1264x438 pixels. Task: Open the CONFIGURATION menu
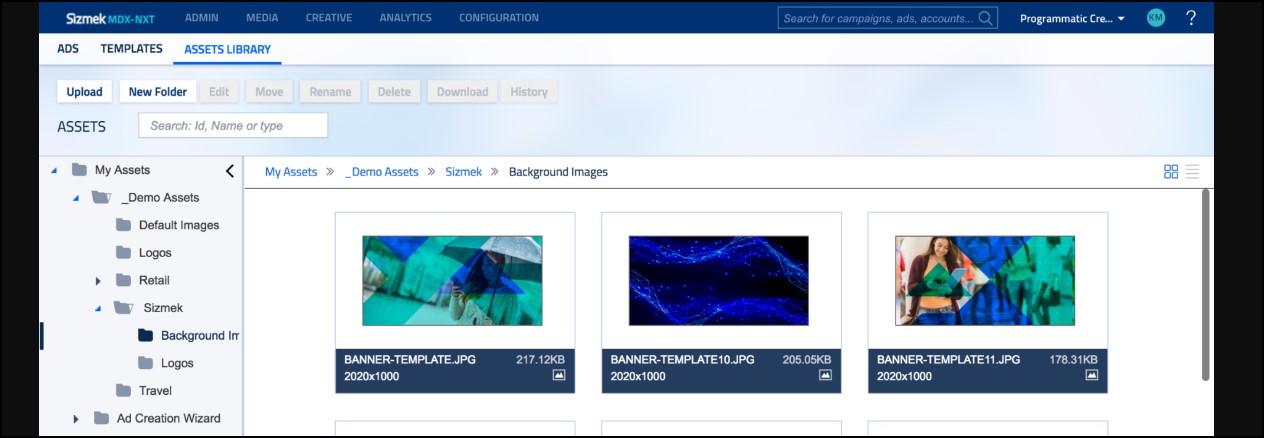coord(498,18)
